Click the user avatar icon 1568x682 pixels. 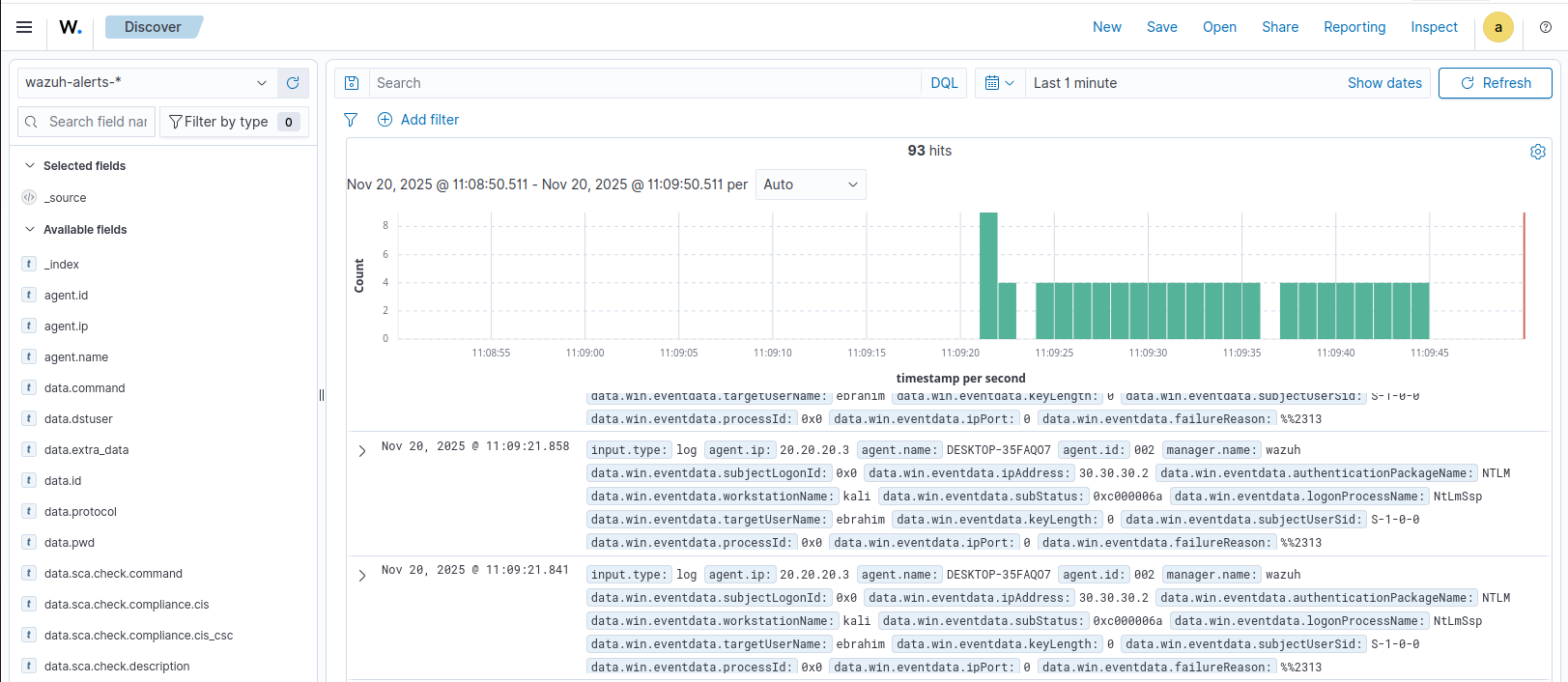click(1497, 27)
